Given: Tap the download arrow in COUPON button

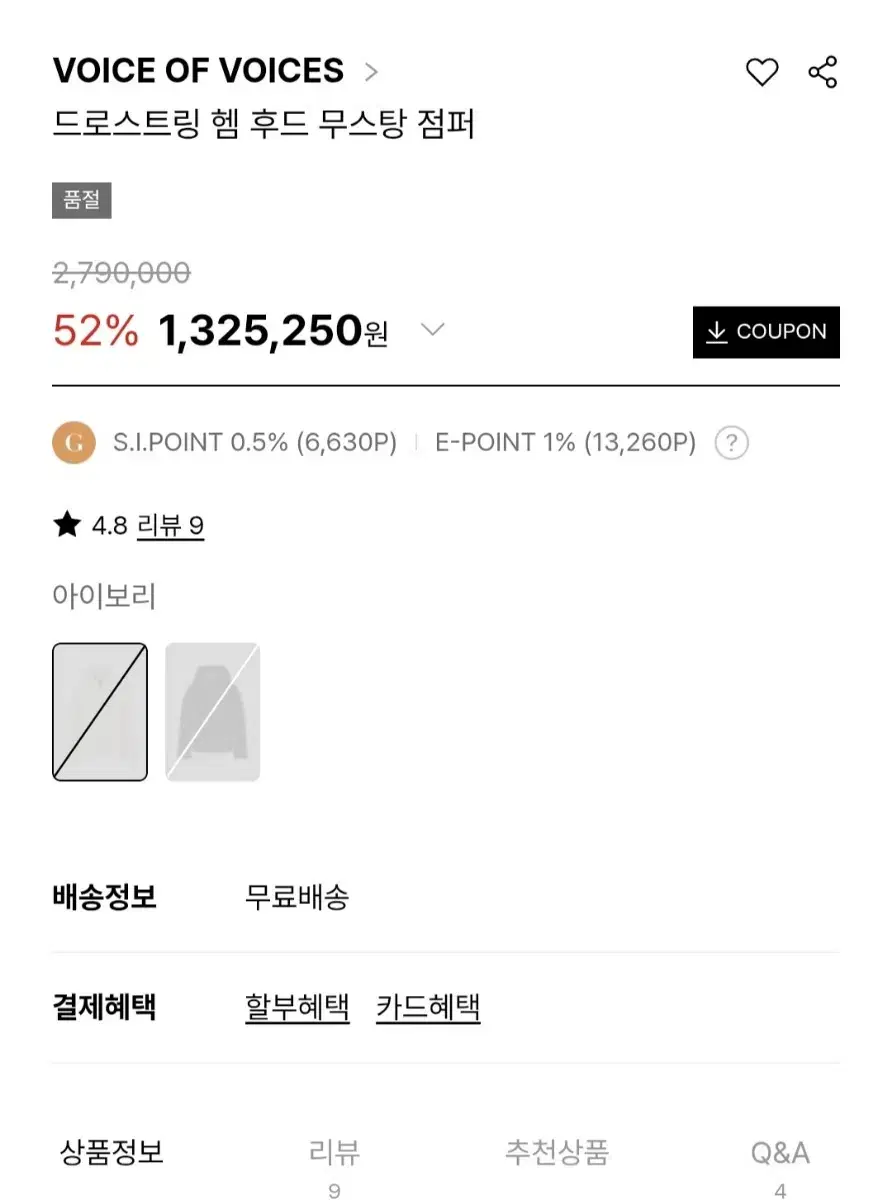Looking at the screenshot, I should (716, 332).
